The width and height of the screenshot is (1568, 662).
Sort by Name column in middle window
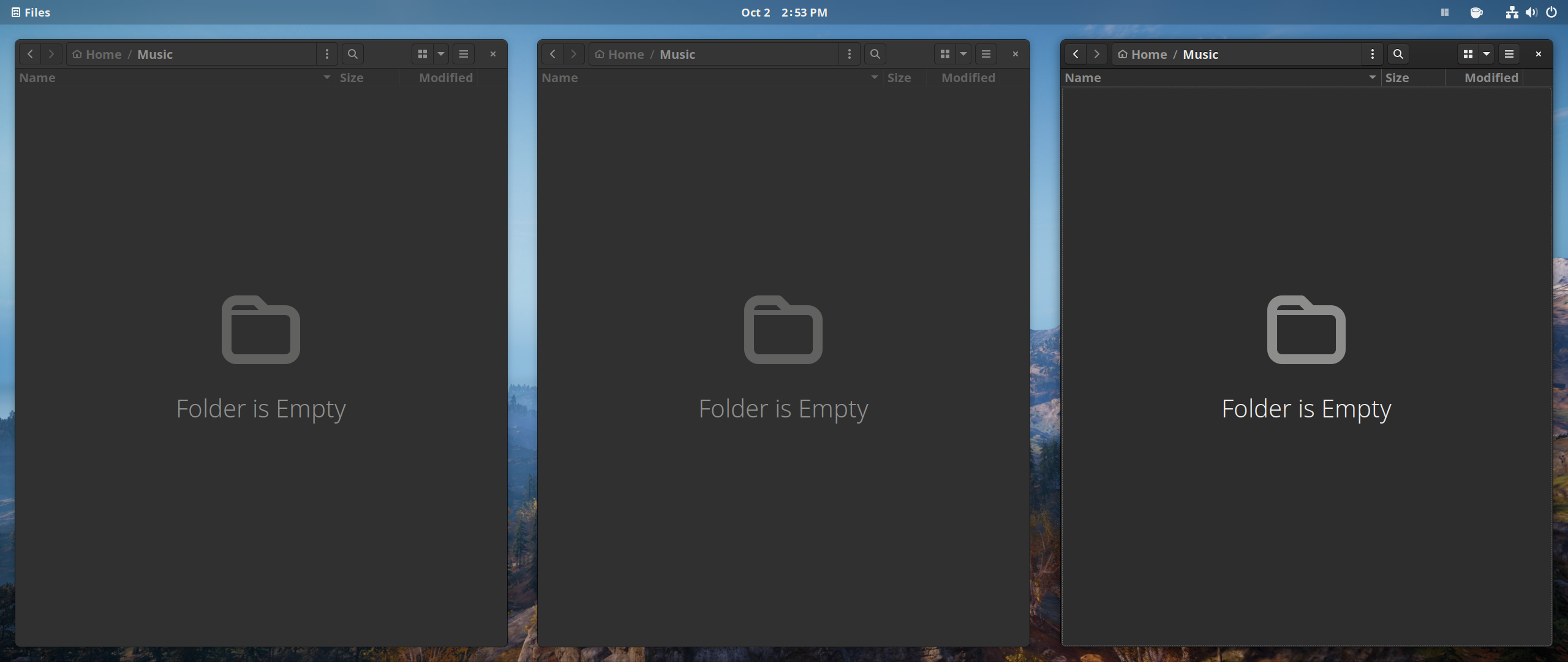point(710,78)
